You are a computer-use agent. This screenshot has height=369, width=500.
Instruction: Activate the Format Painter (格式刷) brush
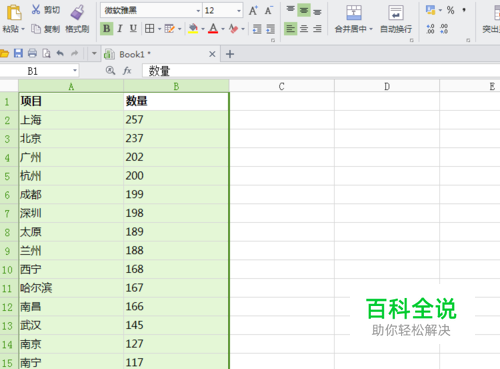77,13
